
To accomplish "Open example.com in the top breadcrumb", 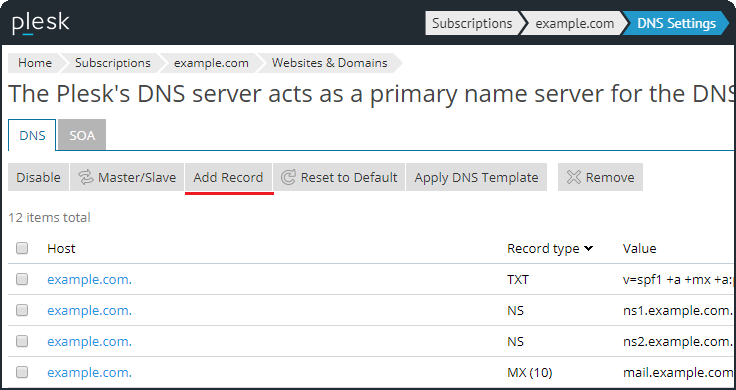I will coord(575,23).
